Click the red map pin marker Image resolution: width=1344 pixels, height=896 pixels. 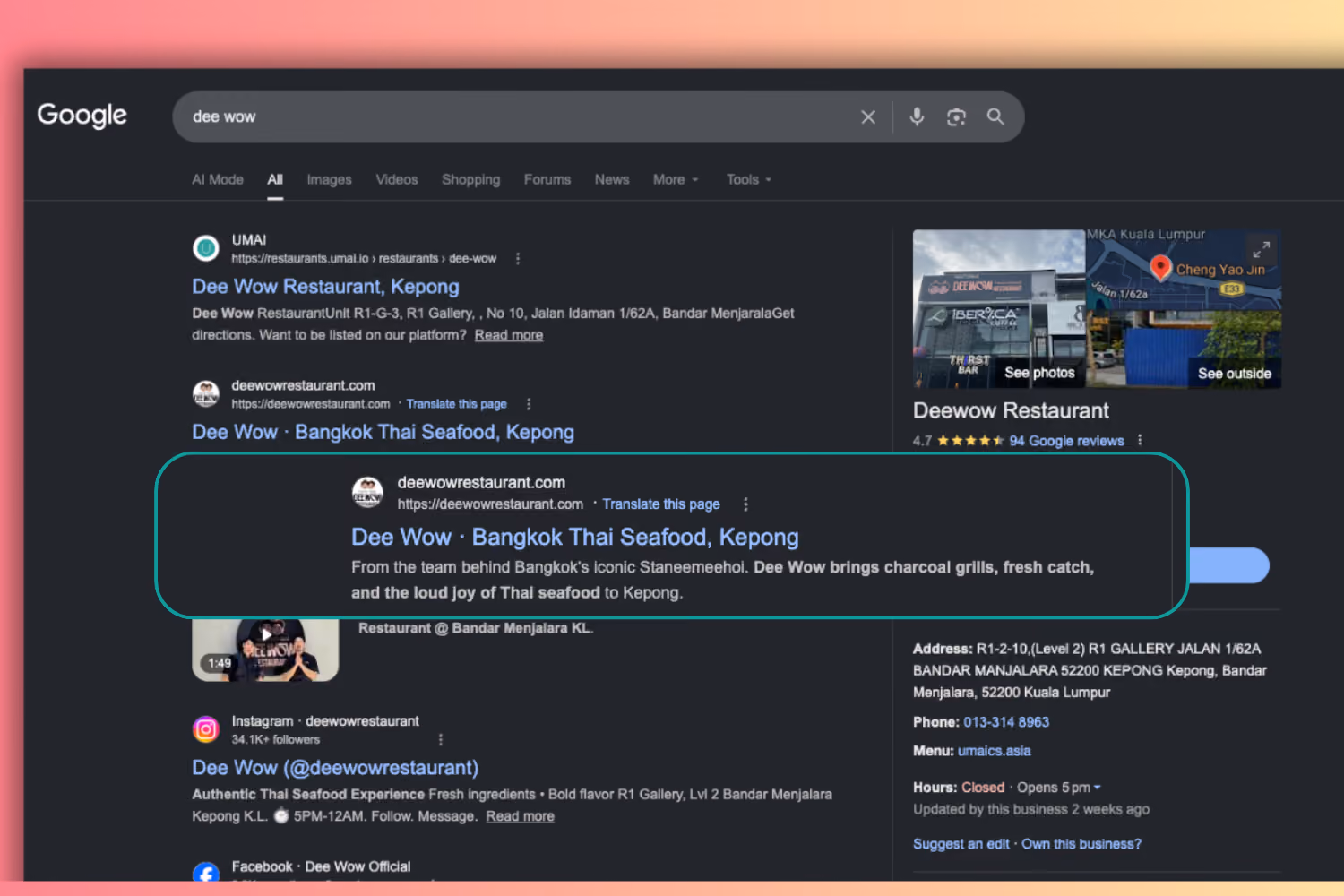coord(1160,267)
